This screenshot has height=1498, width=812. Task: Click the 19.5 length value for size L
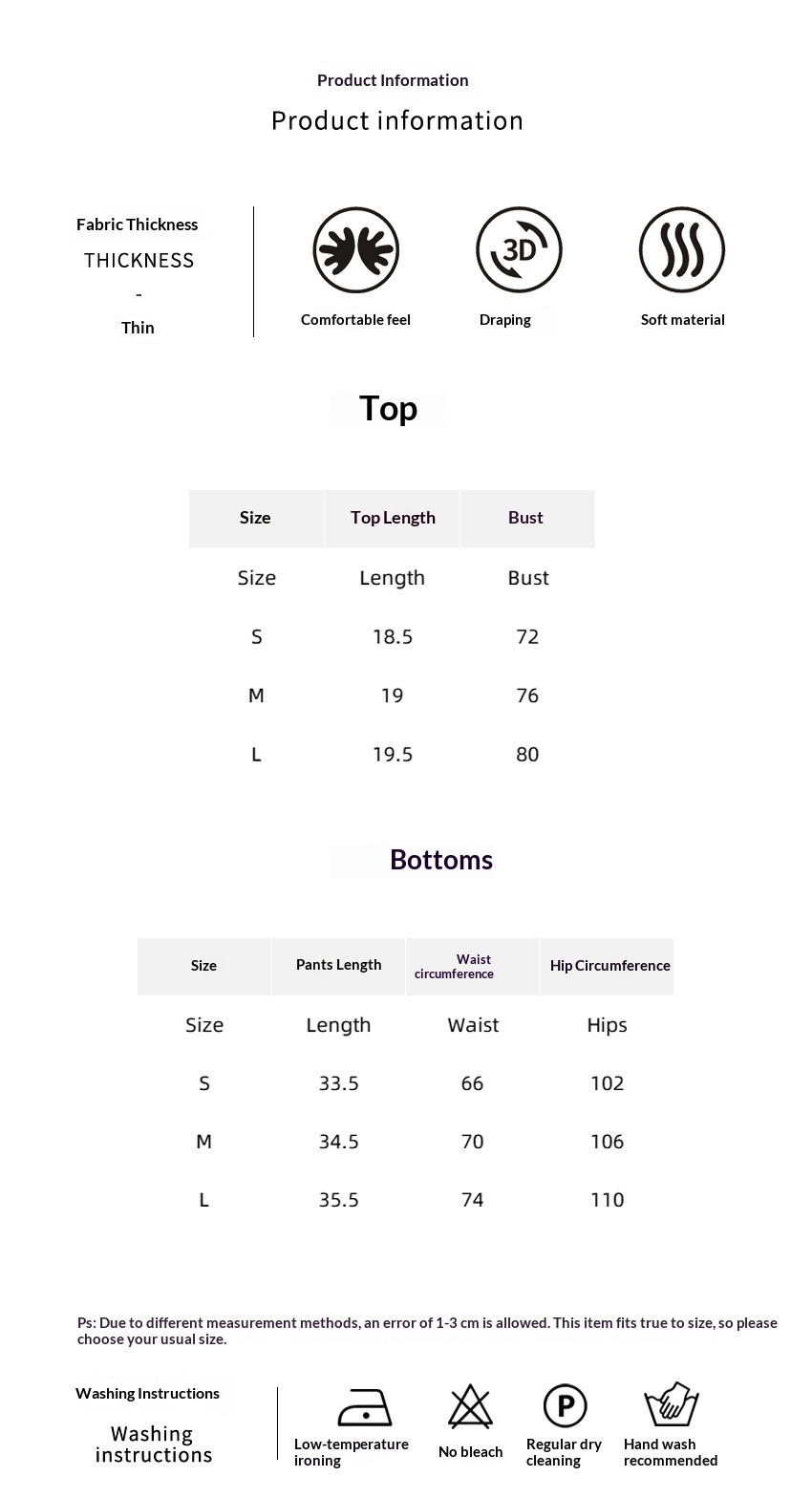[x=393, y=755]
